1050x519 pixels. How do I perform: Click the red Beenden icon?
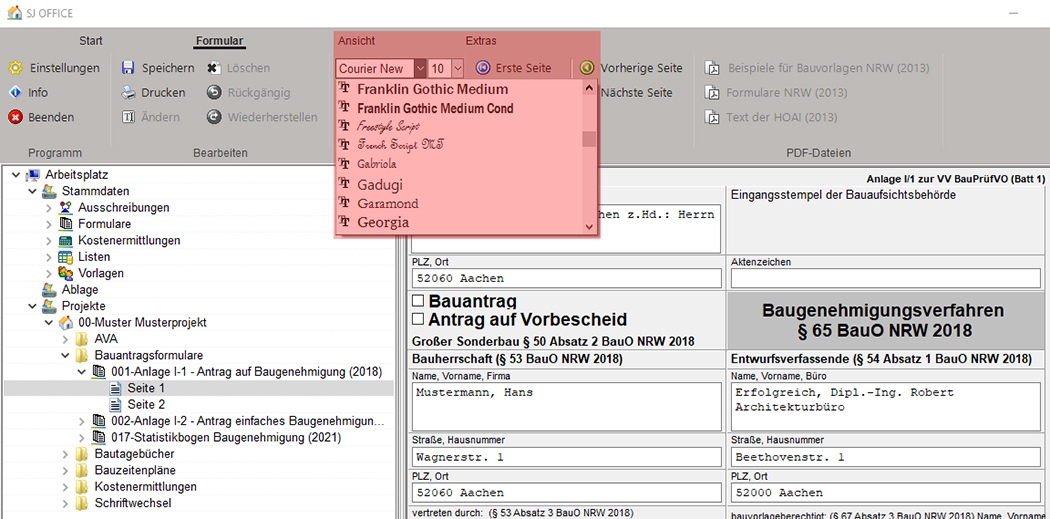click(x=15, y=117)
